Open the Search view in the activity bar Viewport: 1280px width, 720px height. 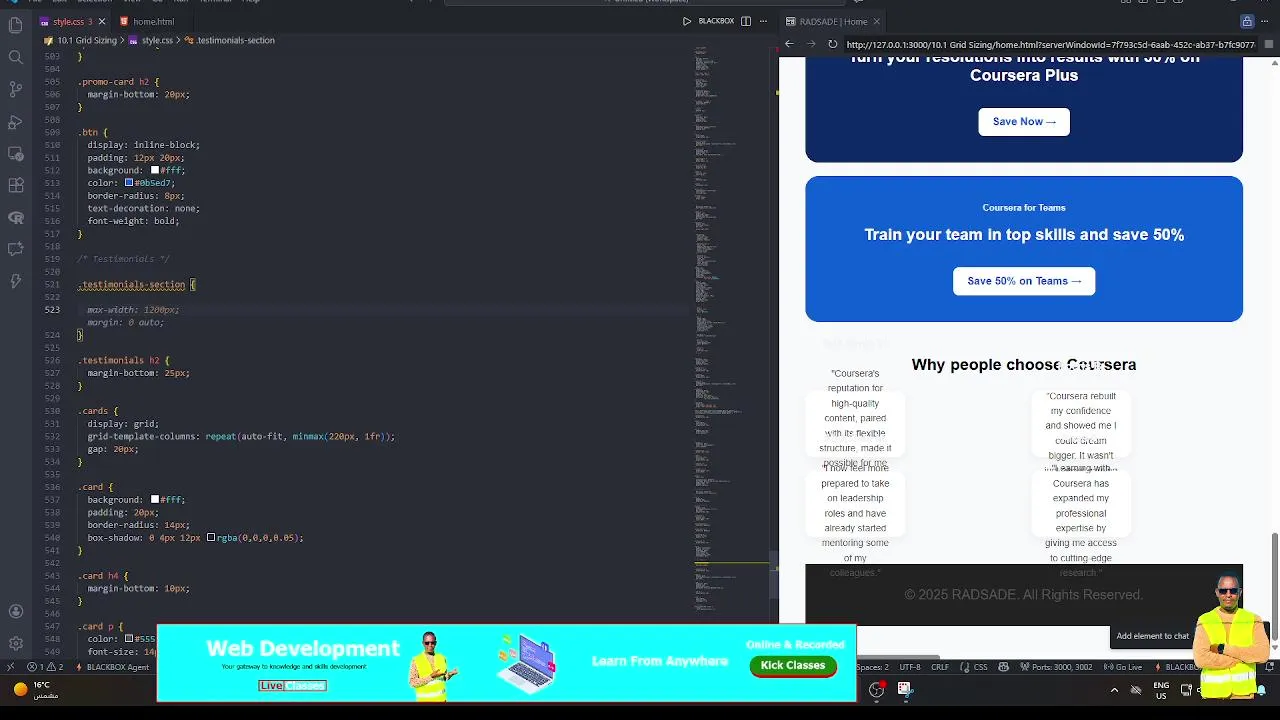coord(15,57)
